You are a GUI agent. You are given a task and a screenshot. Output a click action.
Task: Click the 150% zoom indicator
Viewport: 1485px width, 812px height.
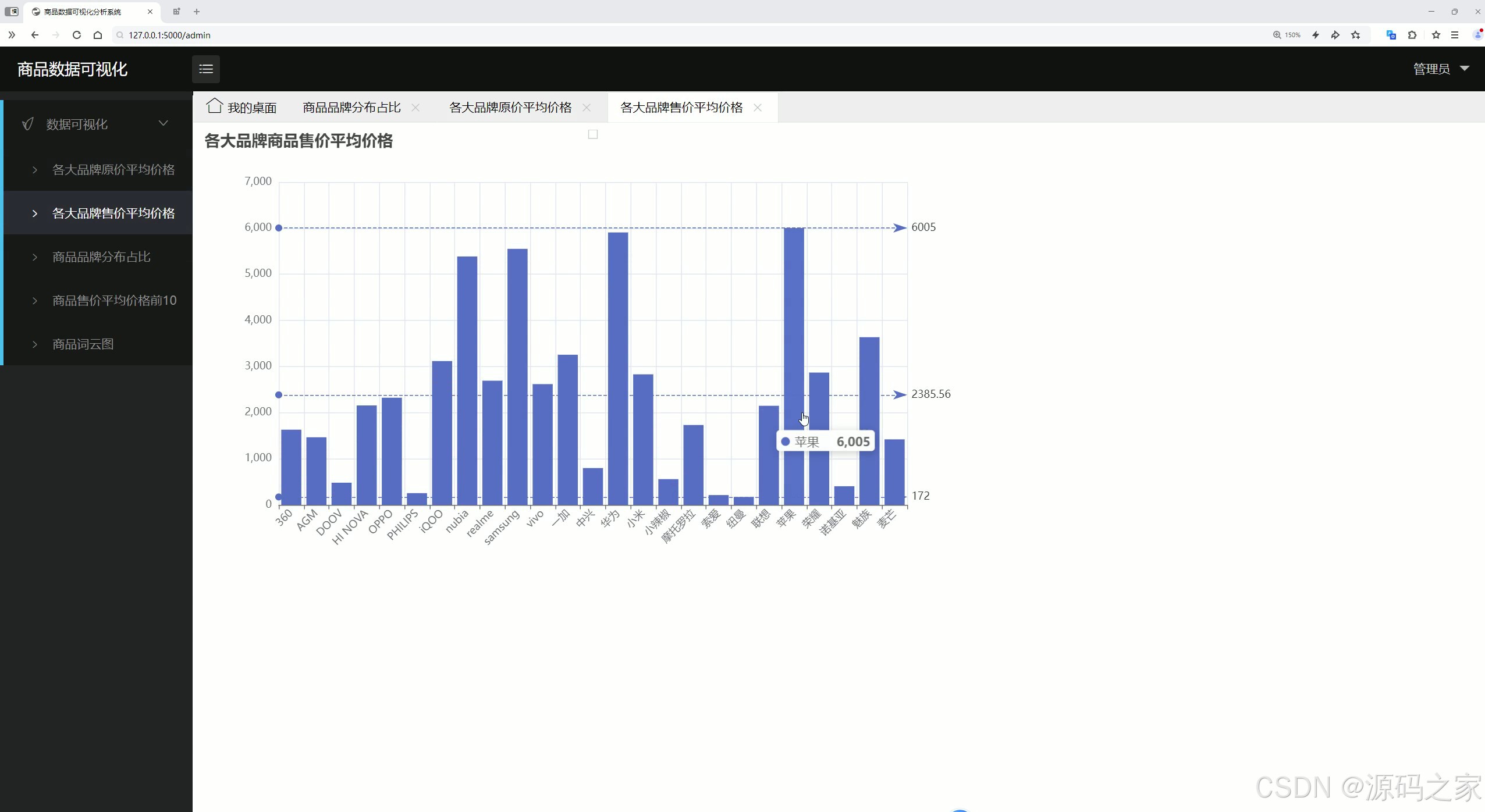click(1287, 35)
